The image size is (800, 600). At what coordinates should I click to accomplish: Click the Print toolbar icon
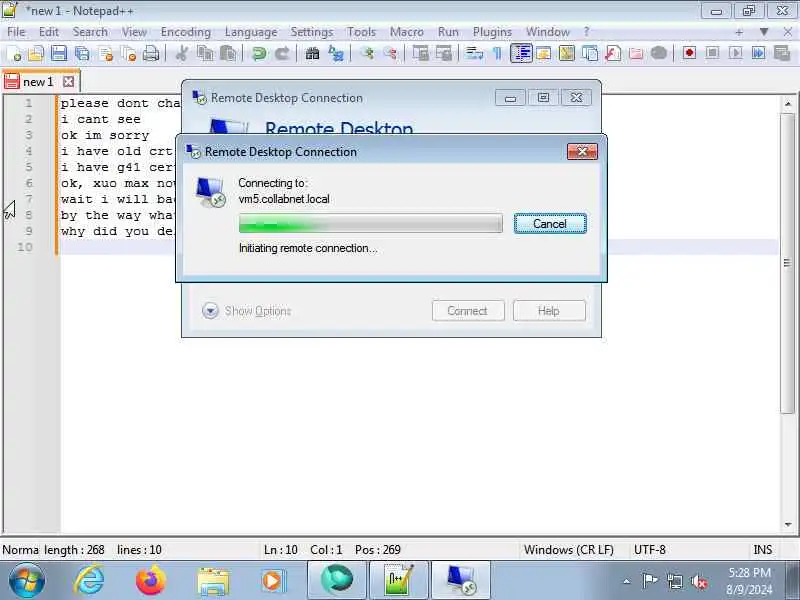tap(151, 53)
